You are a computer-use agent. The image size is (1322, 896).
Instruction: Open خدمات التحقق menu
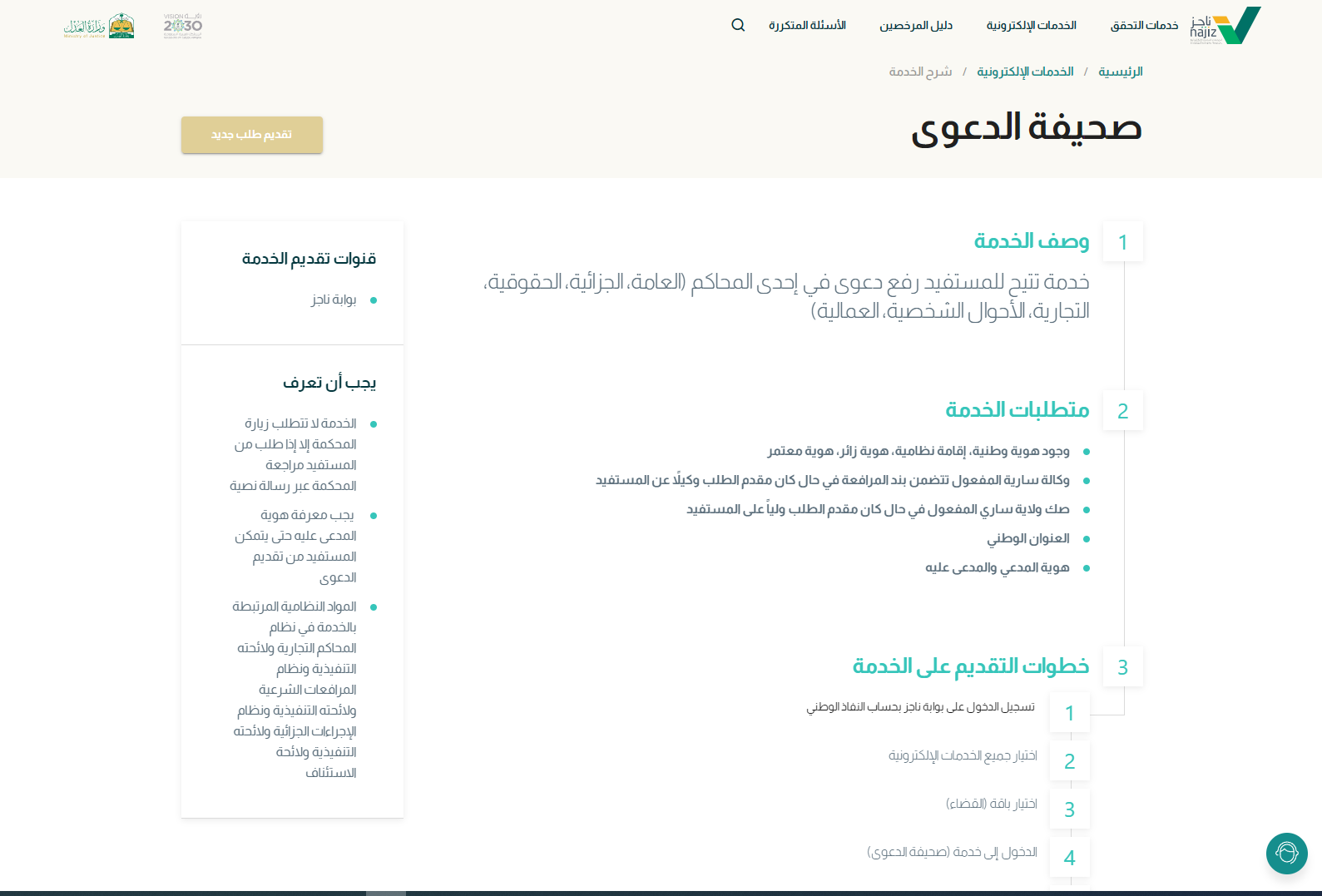[x=1144, y=25]
